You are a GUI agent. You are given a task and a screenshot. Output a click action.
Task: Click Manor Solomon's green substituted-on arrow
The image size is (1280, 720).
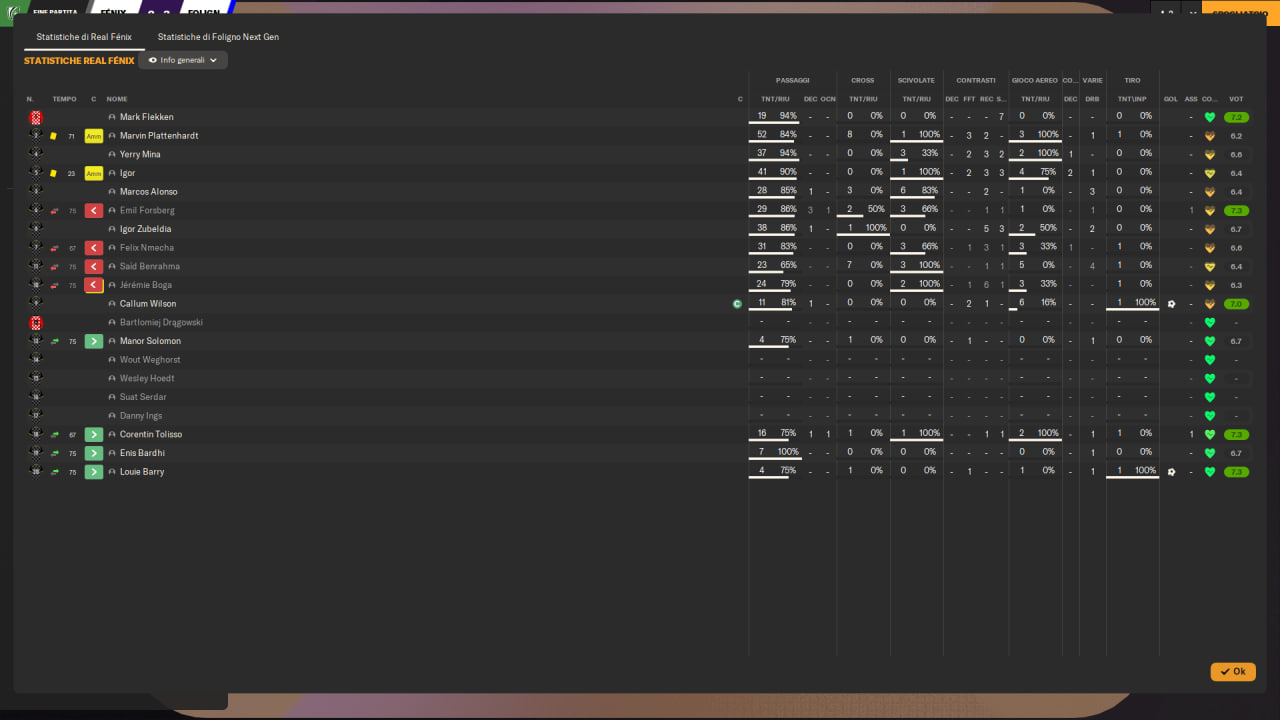(94, 341)
